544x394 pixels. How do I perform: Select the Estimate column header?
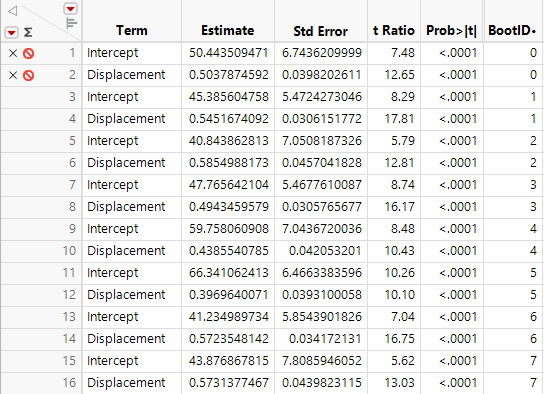tap(228, 31)
